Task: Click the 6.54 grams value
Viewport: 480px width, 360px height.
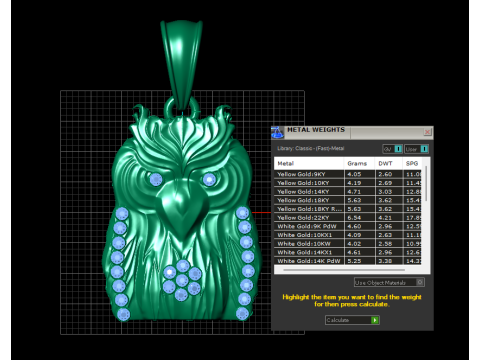Action: pyautogui.click(x=354, y=217)
